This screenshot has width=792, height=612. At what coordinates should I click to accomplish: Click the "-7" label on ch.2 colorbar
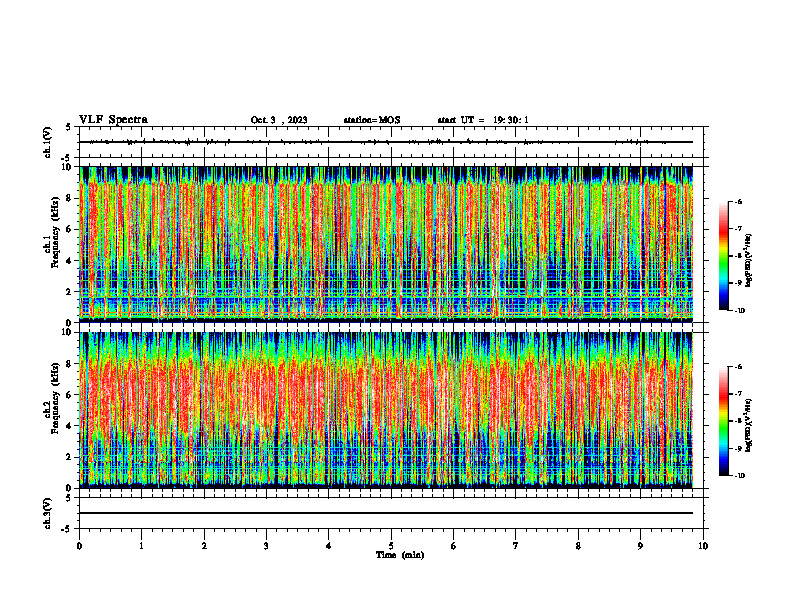tap(738, 394)
